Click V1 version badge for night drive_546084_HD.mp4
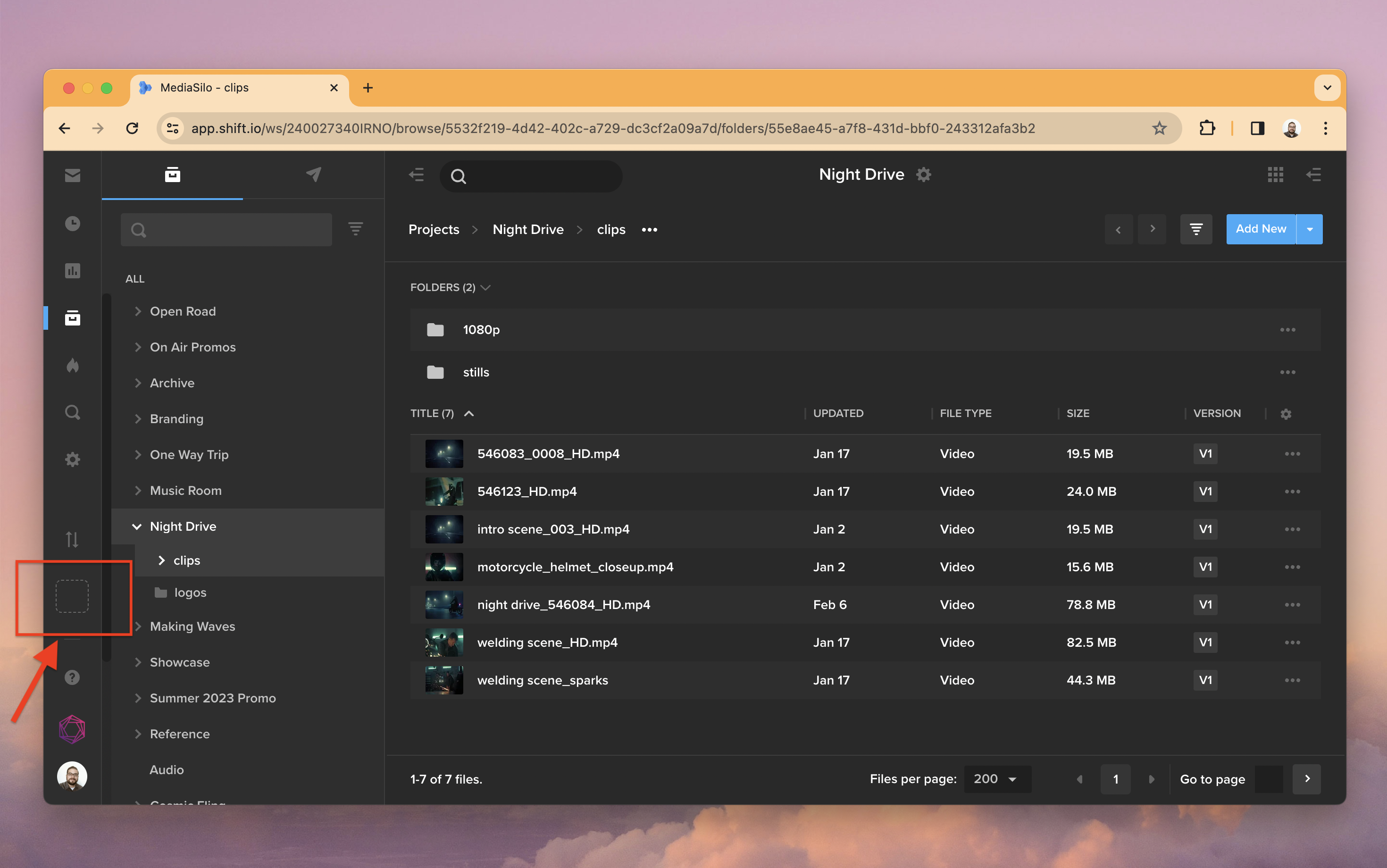Viewport: 1387px width, 868px height. 1205,604
